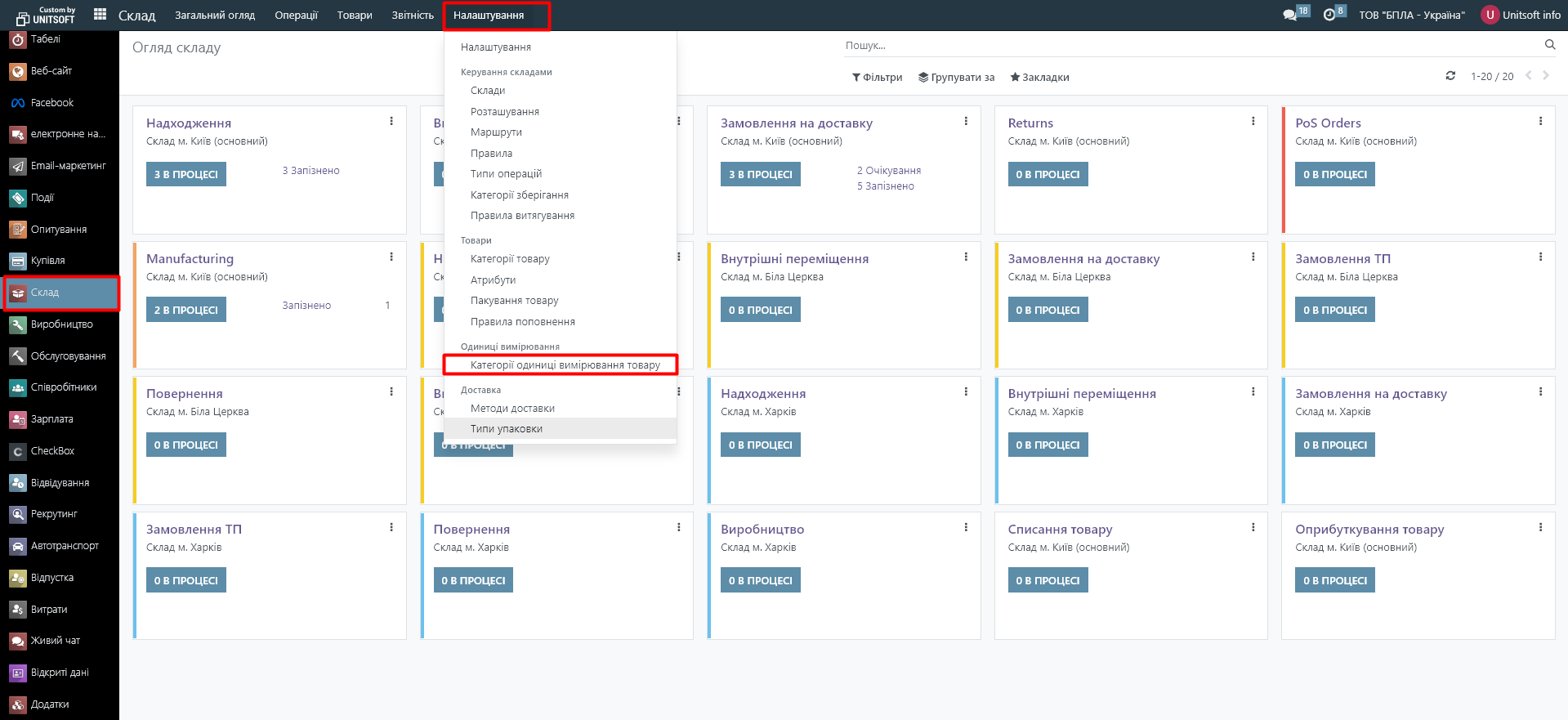Open the Returns card title link
The image size is (1568, 720).
tap(1030, 123)
